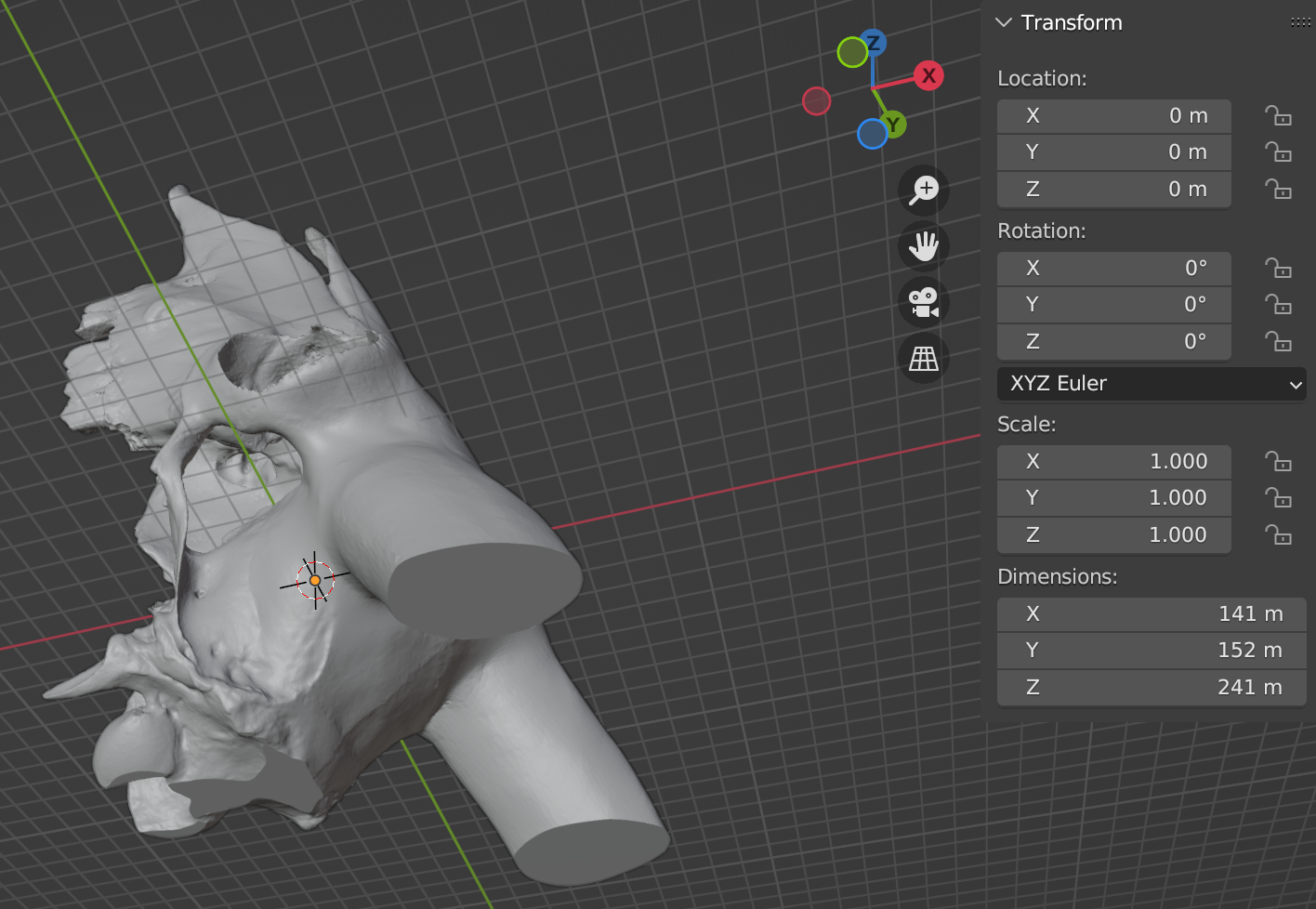
Task: Toggle the camera view icon
Action: click(924, 302)
